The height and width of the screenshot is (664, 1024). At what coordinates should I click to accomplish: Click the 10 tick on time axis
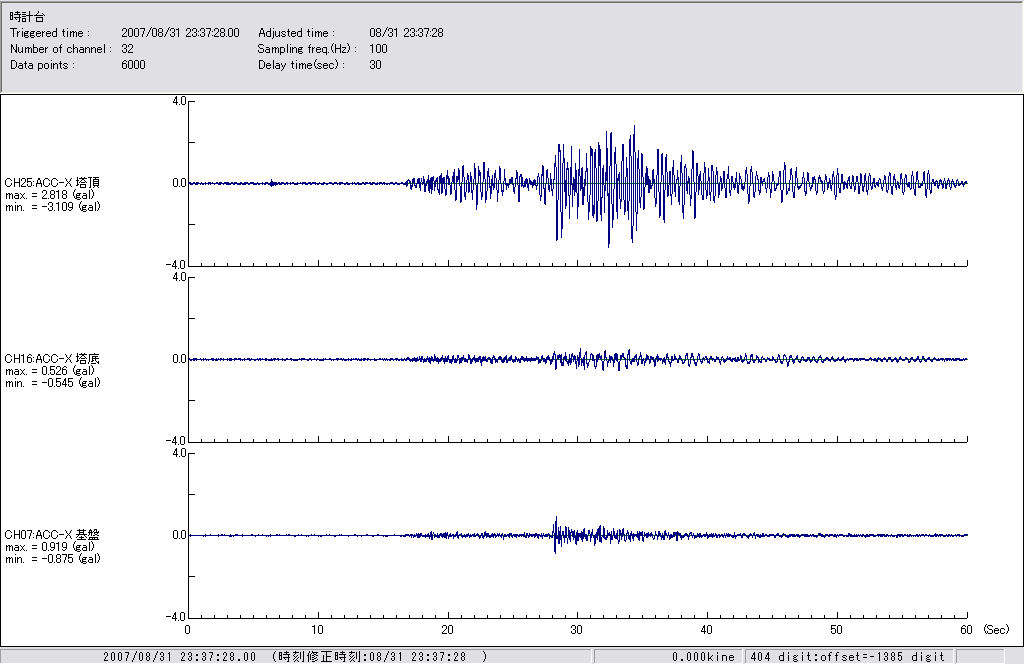point(317,630)
